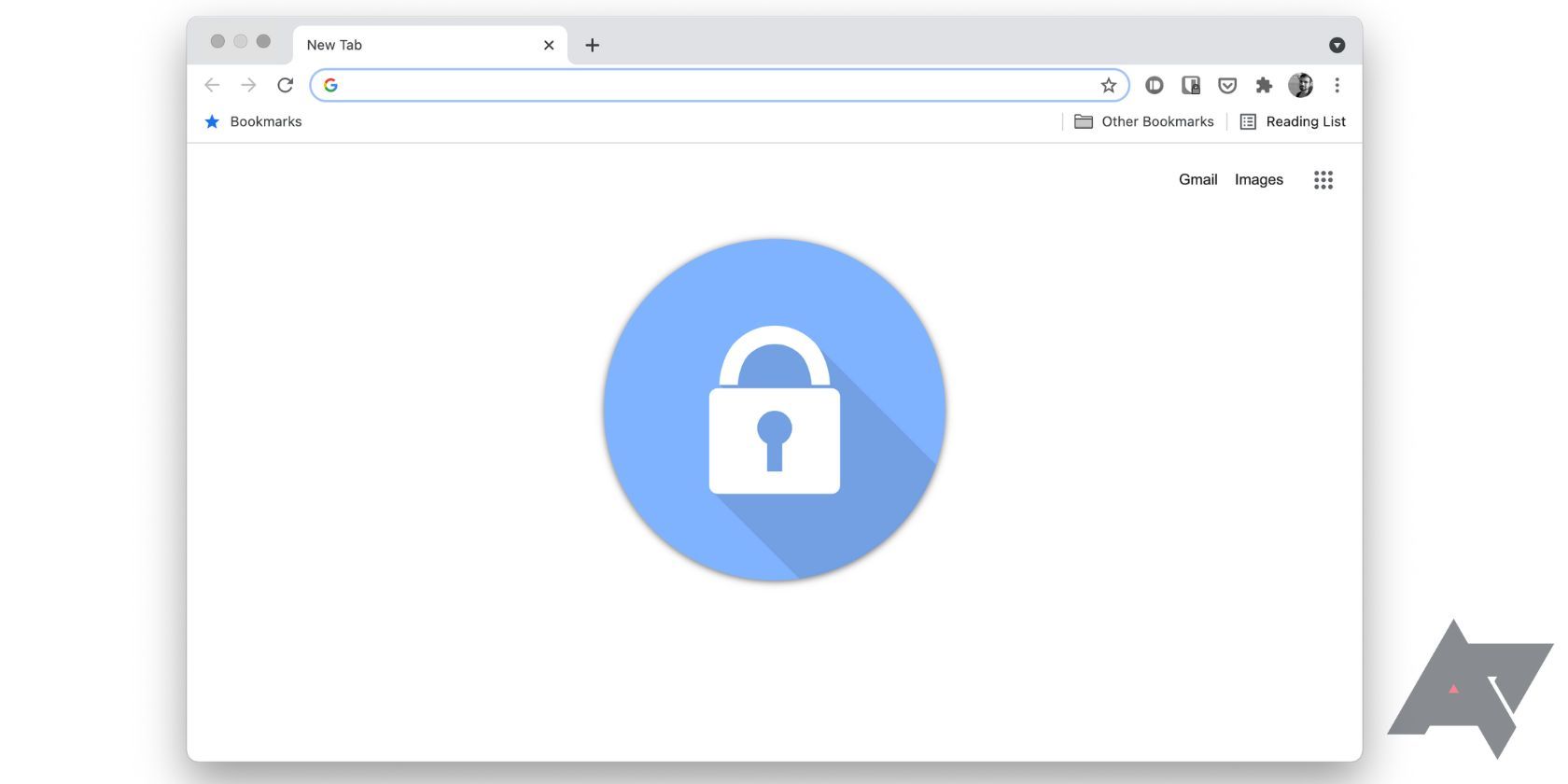
Task: Click the blue padlock circle image
Action: tap(775, 410)
